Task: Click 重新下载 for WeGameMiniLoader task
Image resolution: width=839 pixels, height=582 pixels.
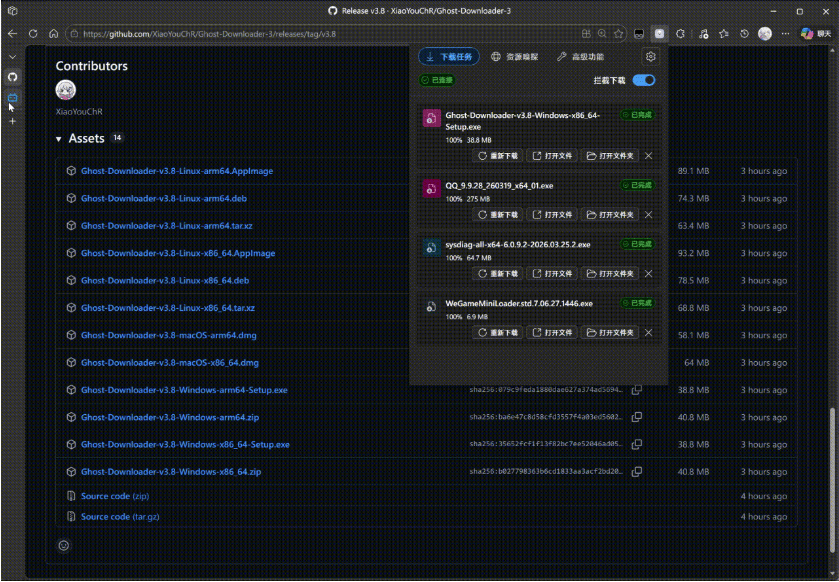Action: coord(498,332)
